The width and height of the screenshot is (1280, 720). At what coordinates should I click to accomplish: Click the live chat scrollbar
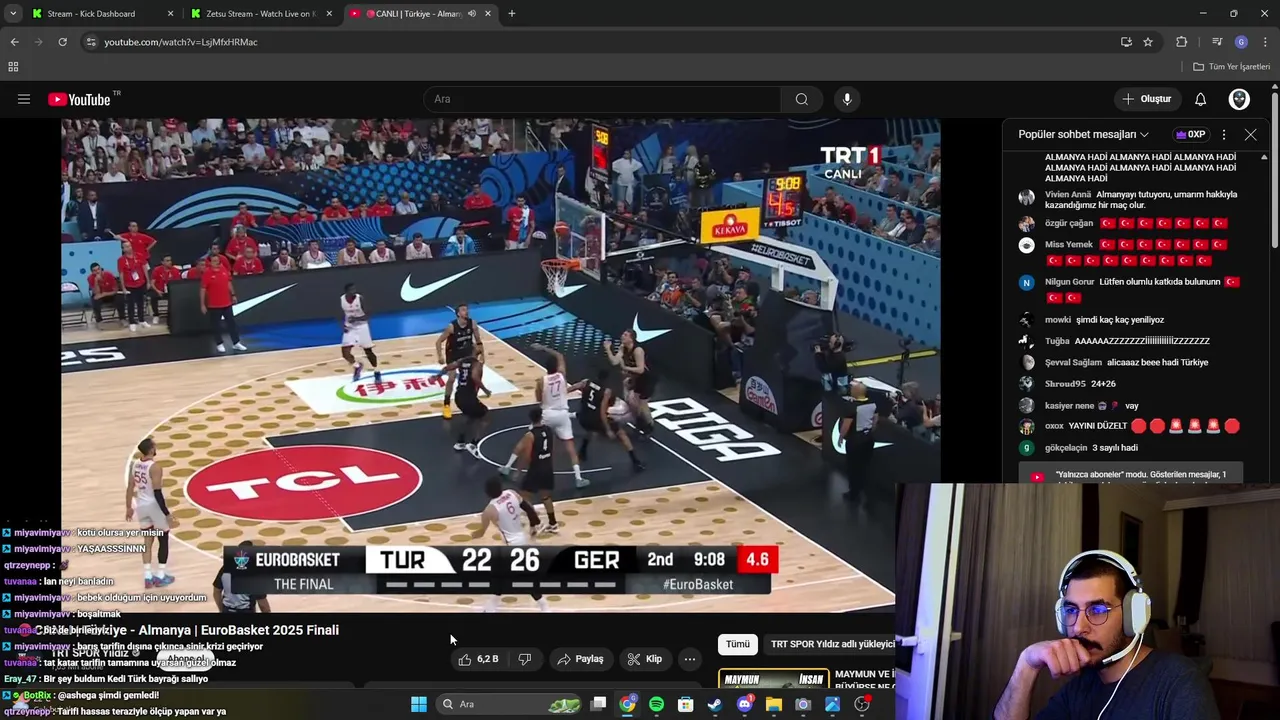(x=1264, y=315)
